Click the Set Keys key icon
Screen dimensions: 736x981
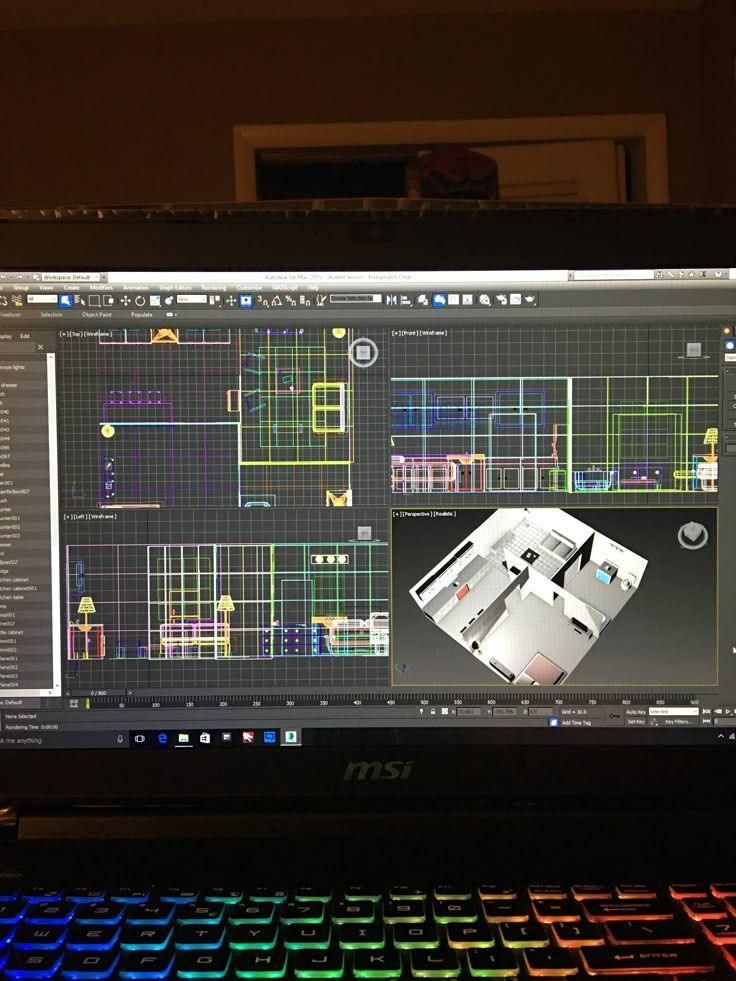(615, 716)
